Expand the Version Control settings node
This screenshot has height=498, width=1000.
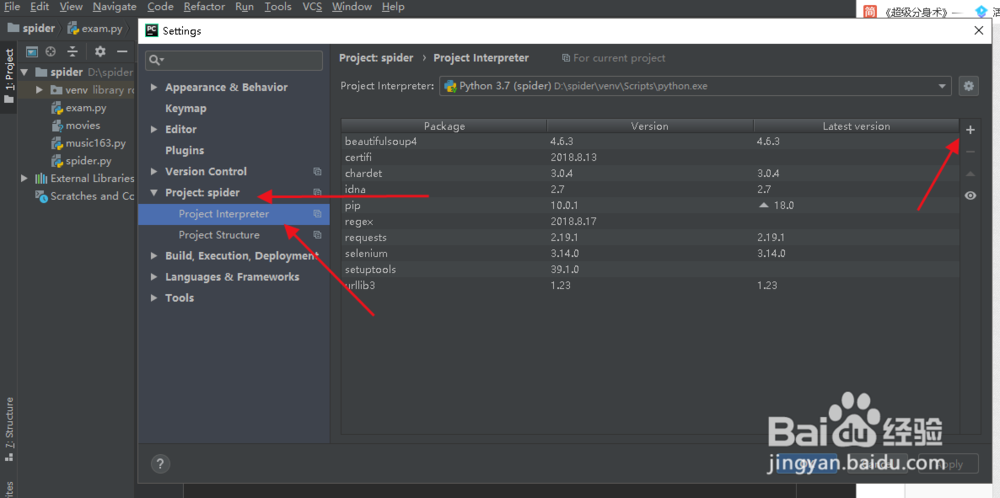point(154,172)
